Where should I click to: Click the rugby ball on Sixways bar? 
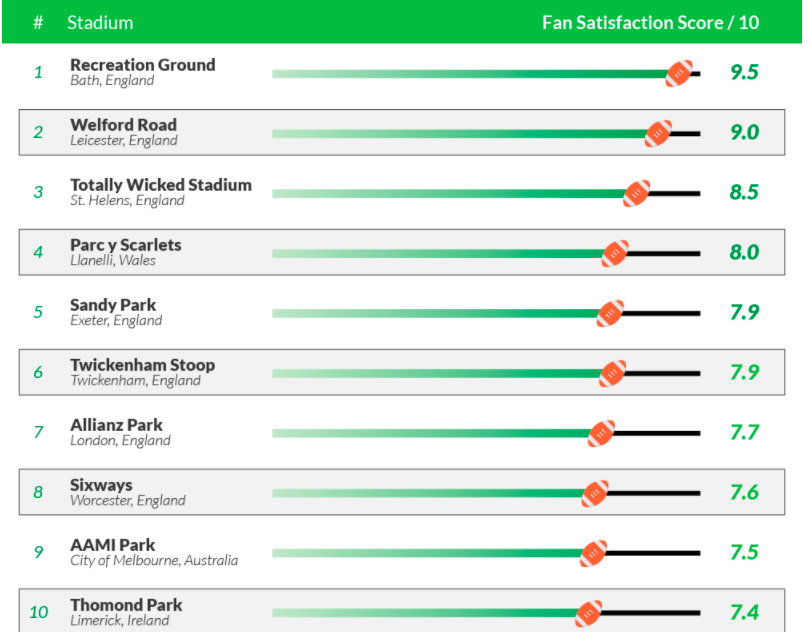click(x=595, y=493)
